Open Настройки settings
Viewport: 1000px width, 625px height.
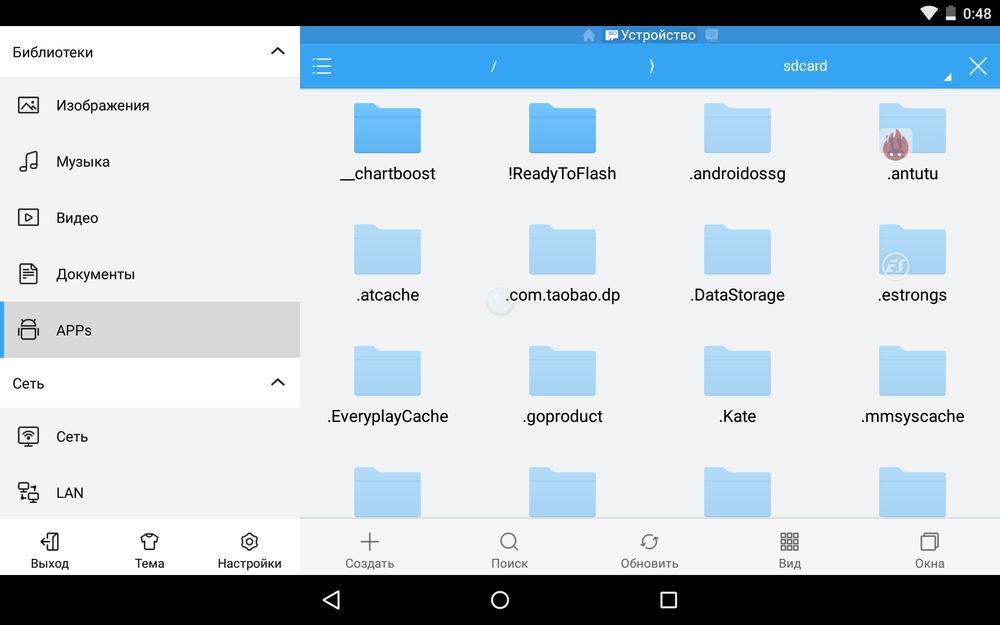[249, 551]
